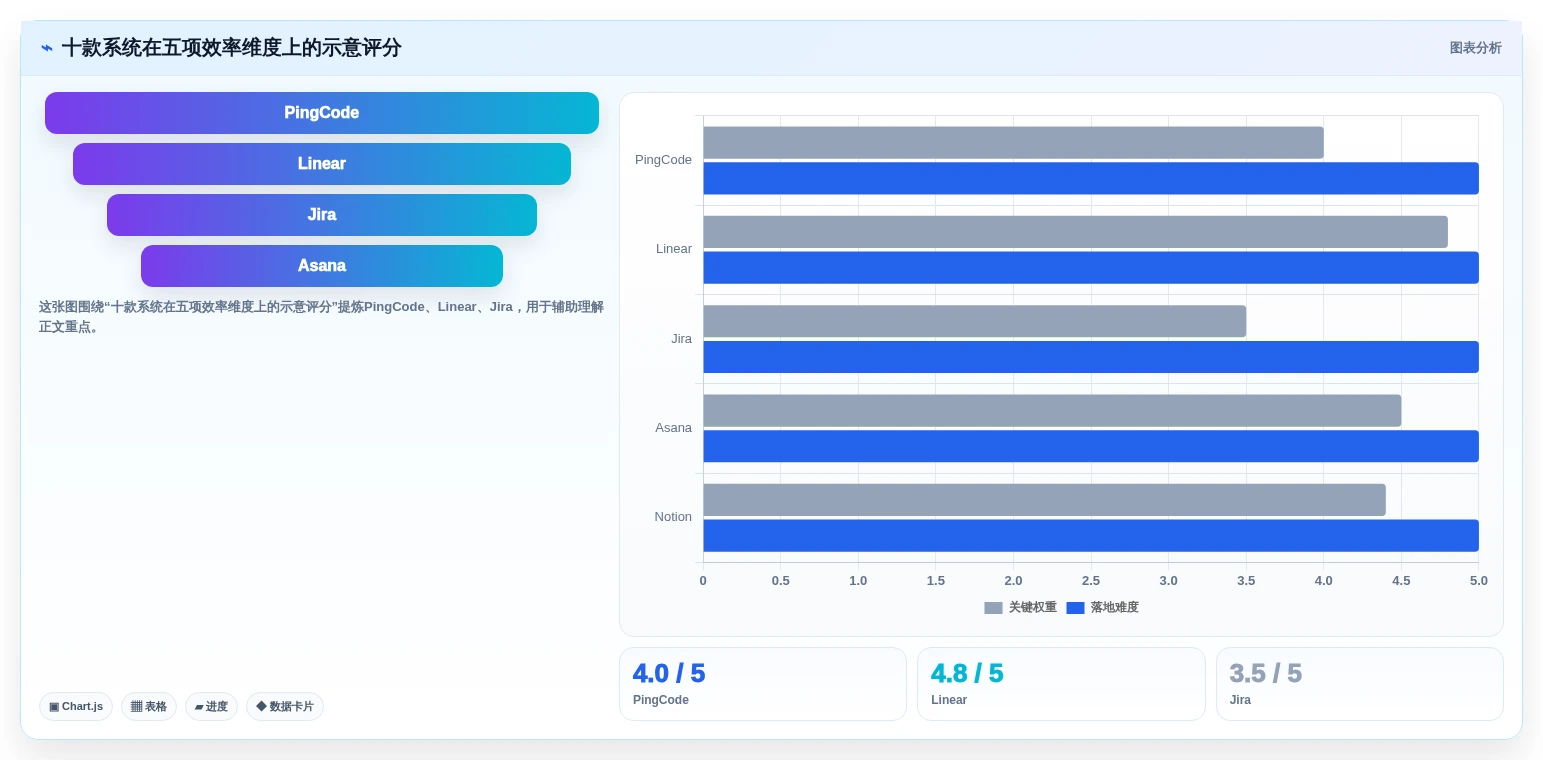Click Linear's gray 关键权重 bar
1543x760 pixels.
pyautogui.click(x=1075, y=232)
